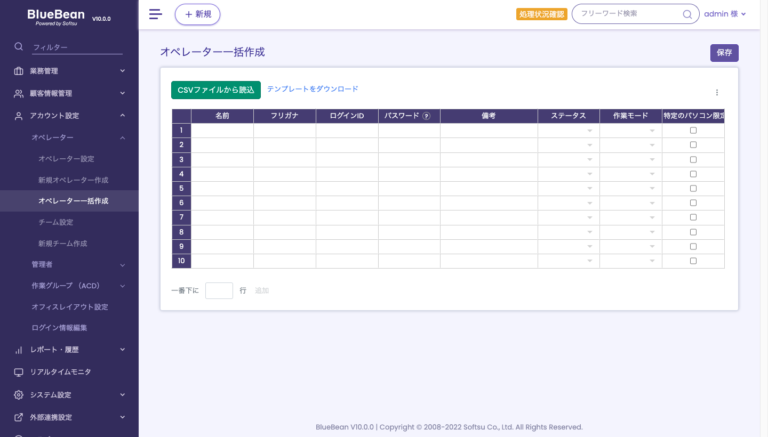This screenshot has width=768, height=437.
Task: Click the row count input field
Action: pos(219,290)
